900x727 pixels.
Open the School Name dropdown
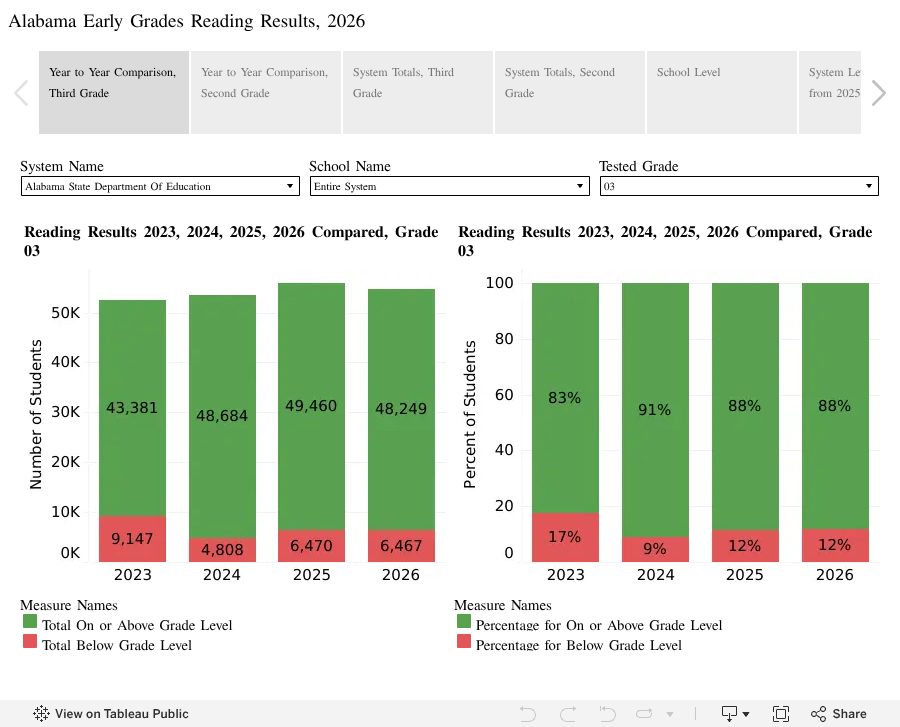click(x=449, y=186)
